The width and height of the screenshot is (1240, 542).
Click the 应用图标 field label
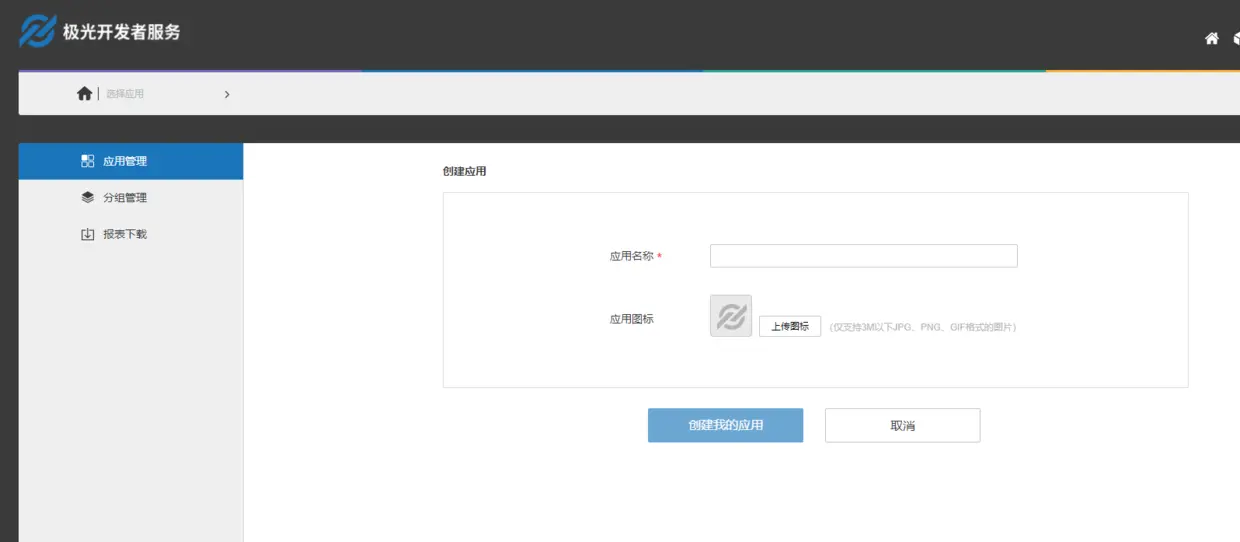[632, 319]
